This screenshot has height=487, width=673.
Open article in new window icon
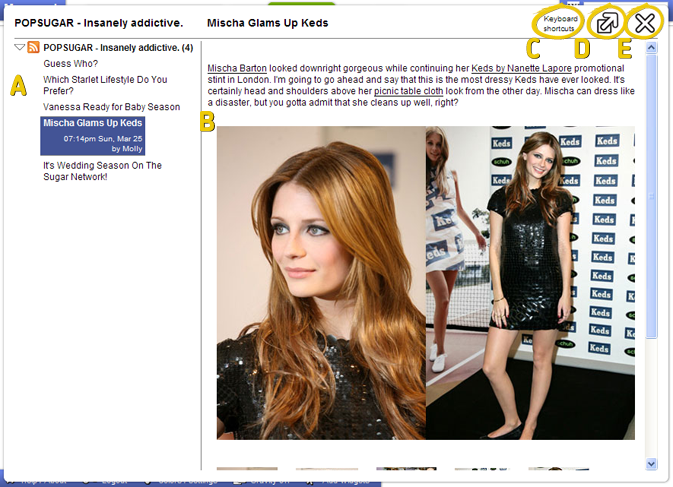click(x=606, y=23)
